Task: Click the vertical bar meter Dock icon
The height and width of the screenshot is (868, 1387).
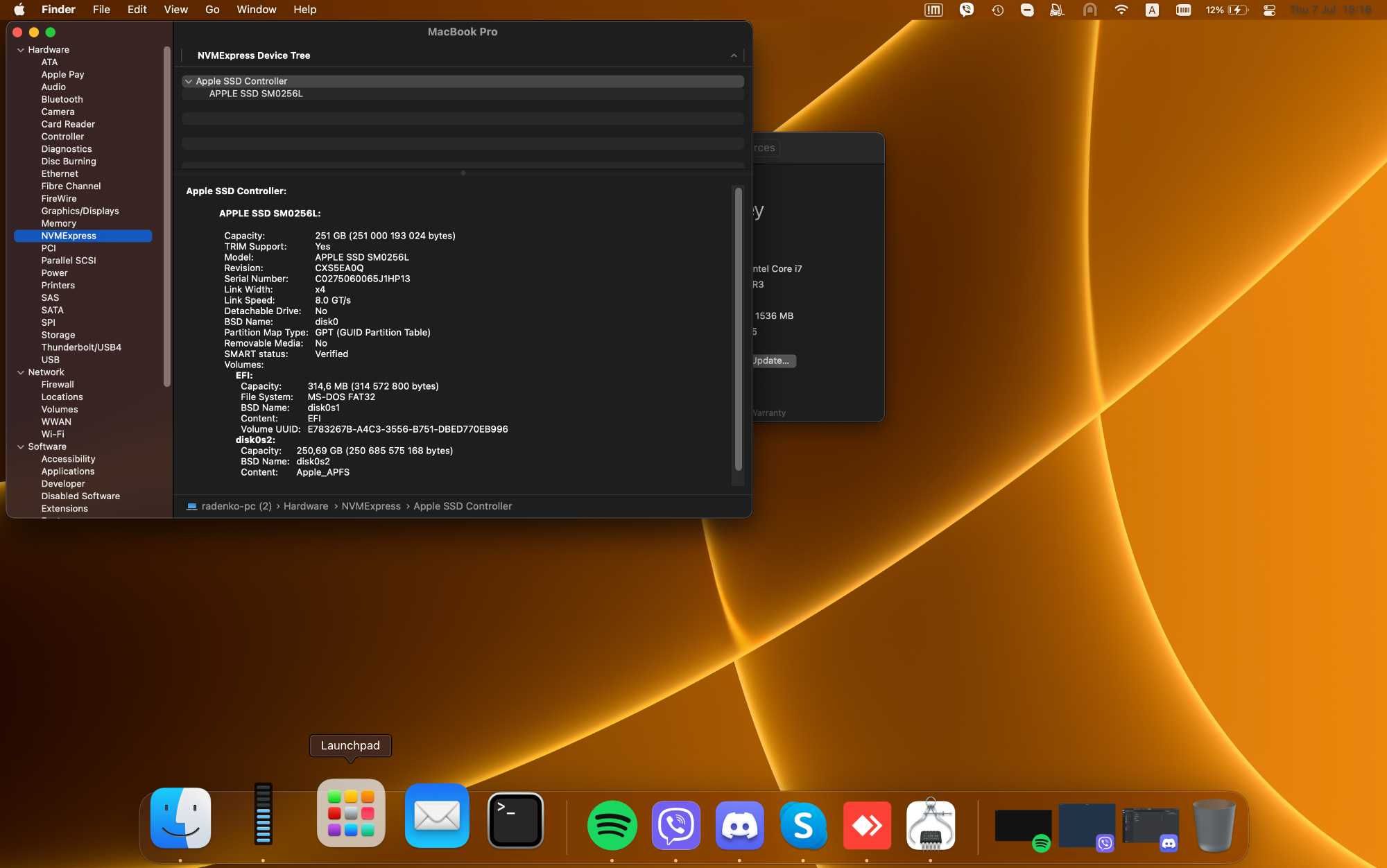Action: [x=263, y=814]
